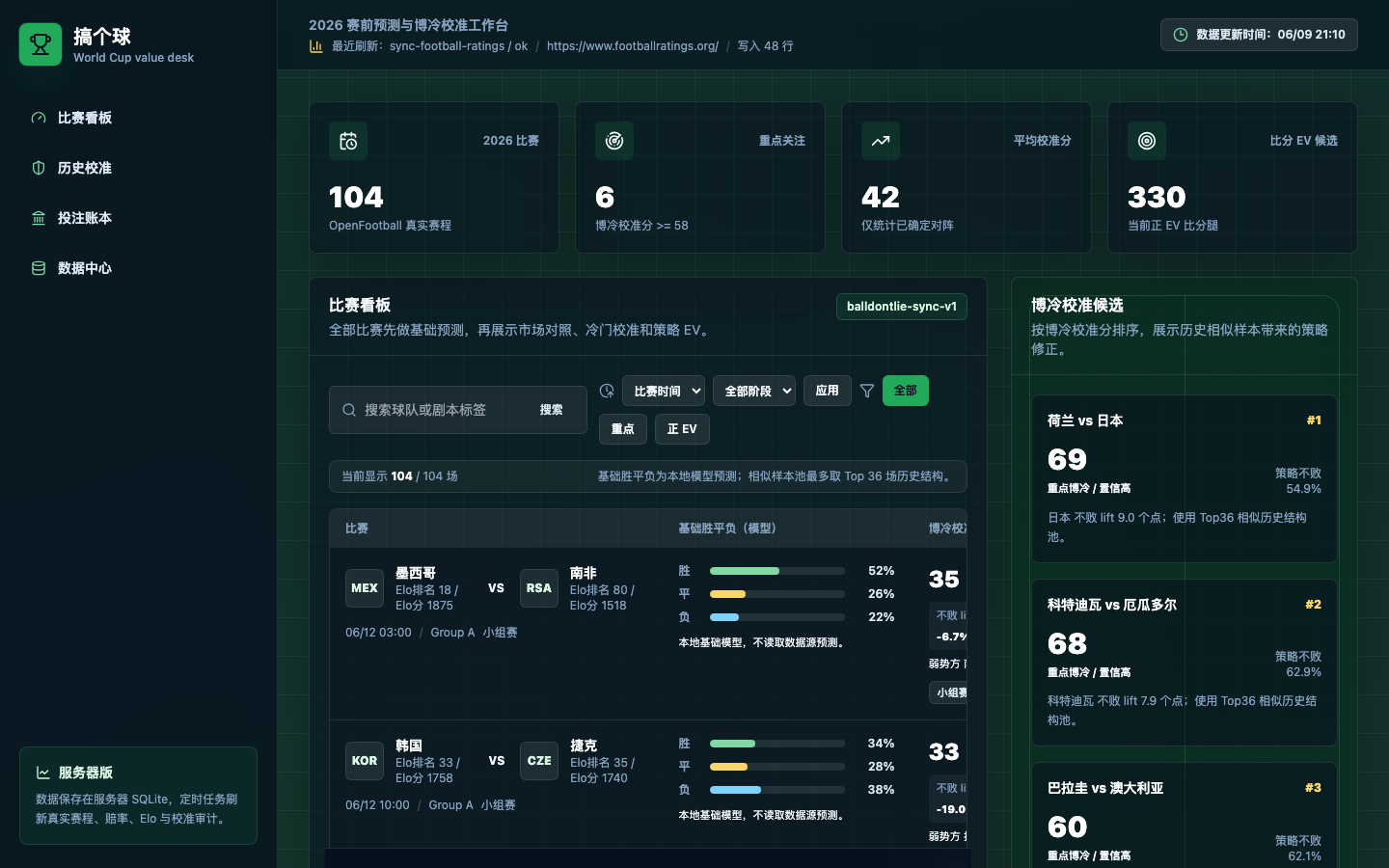Open the 历史校准 sidebar item

pyautogui.click(x=138, y=168)
